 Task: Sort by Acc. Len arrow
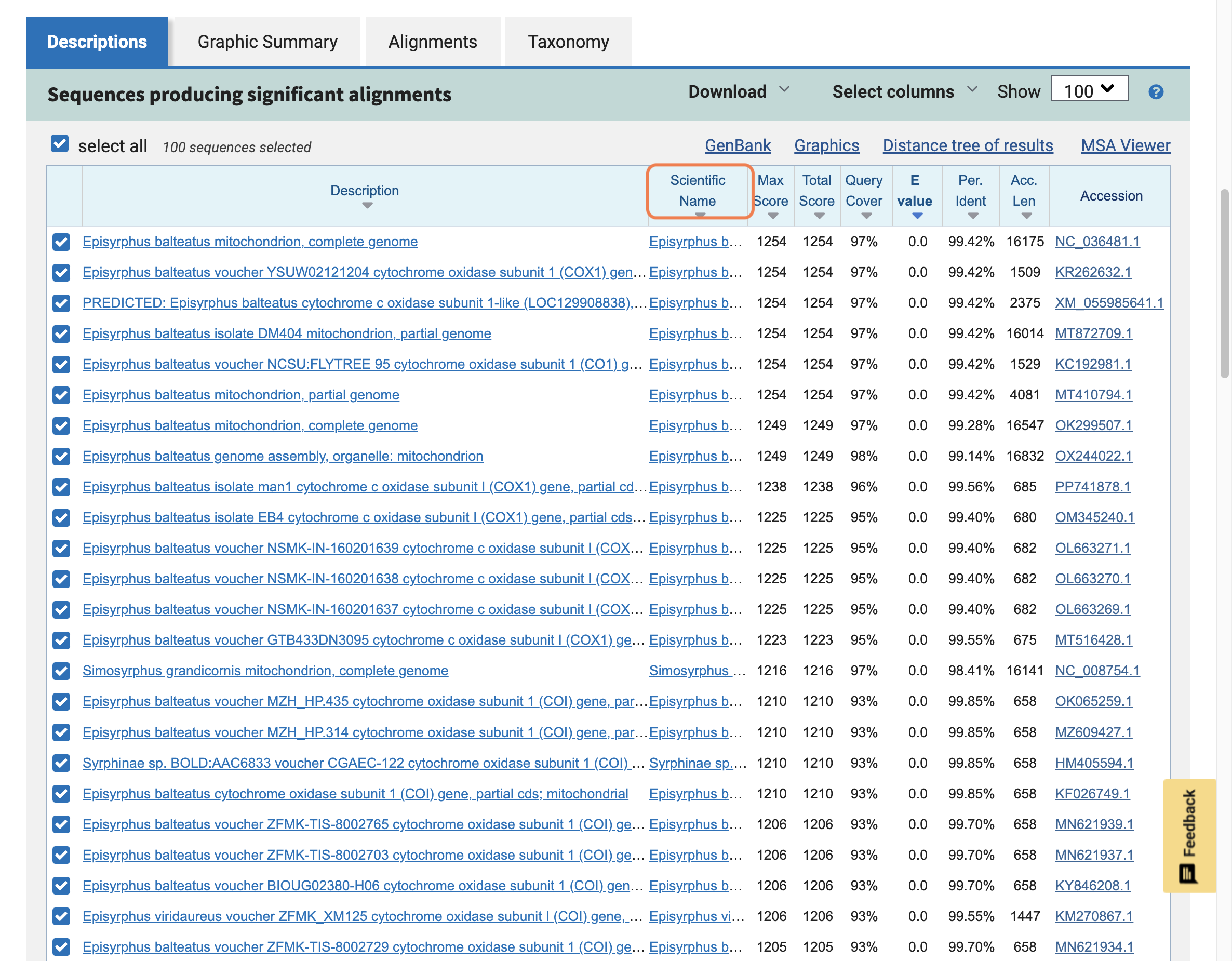point(1027,216)
